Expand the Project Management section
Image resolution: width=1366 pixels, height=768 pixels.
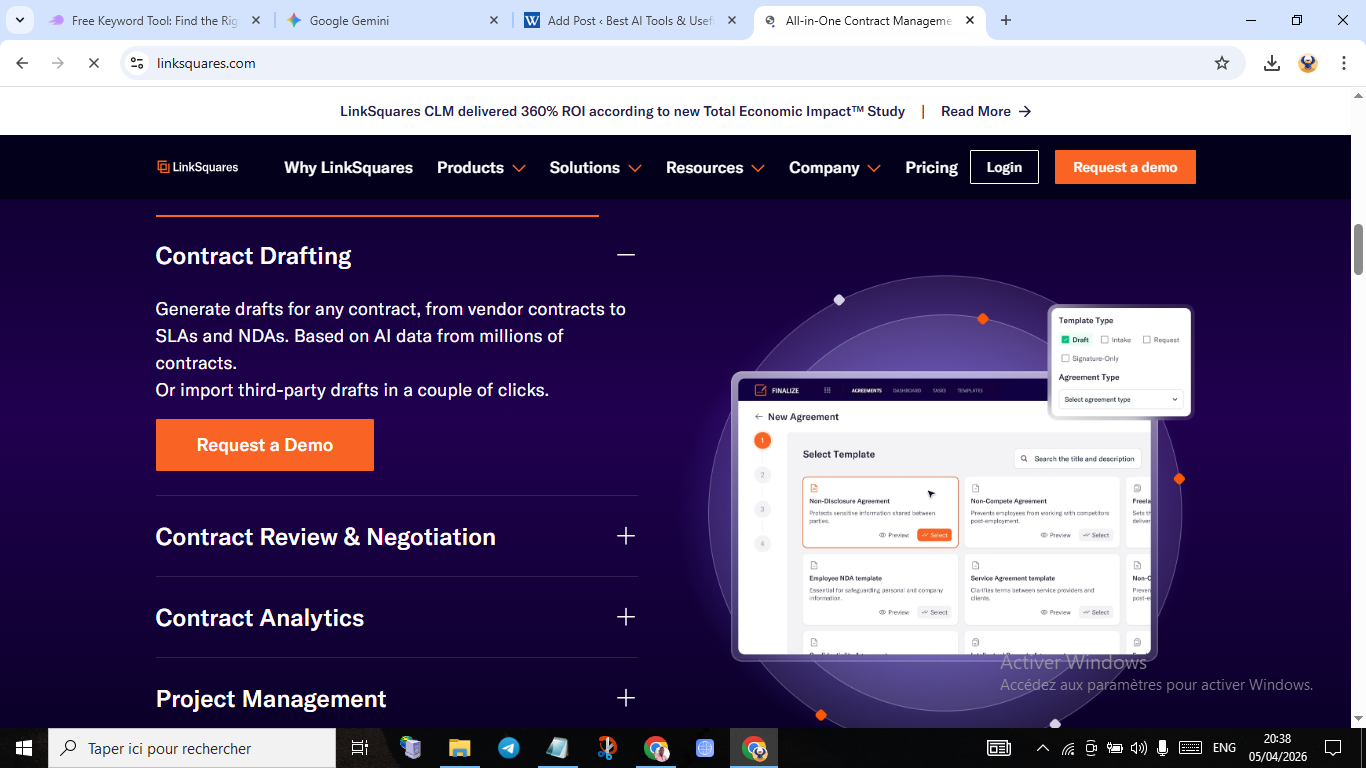pyautogui.click(x=626, y=698)
